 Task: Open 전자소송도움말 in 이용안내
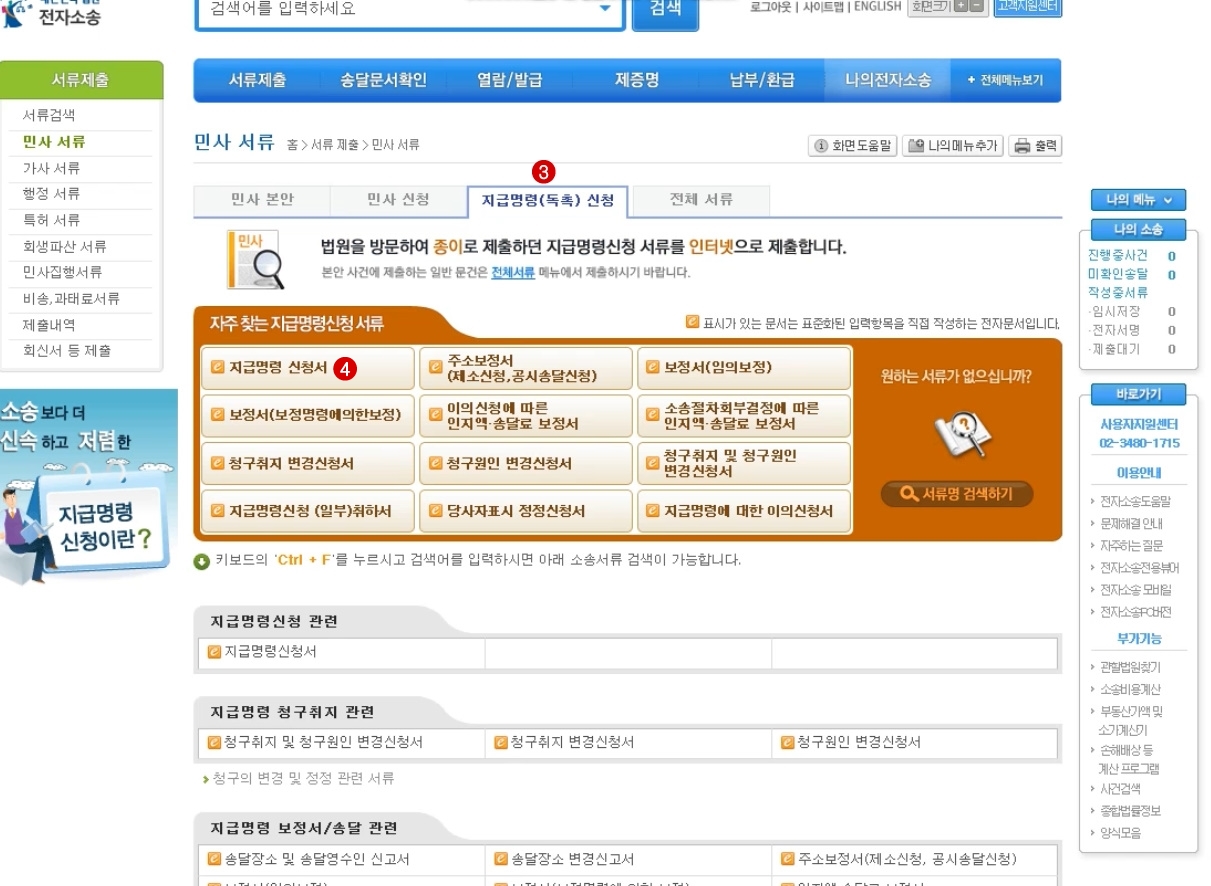[x=1135, y=502]
